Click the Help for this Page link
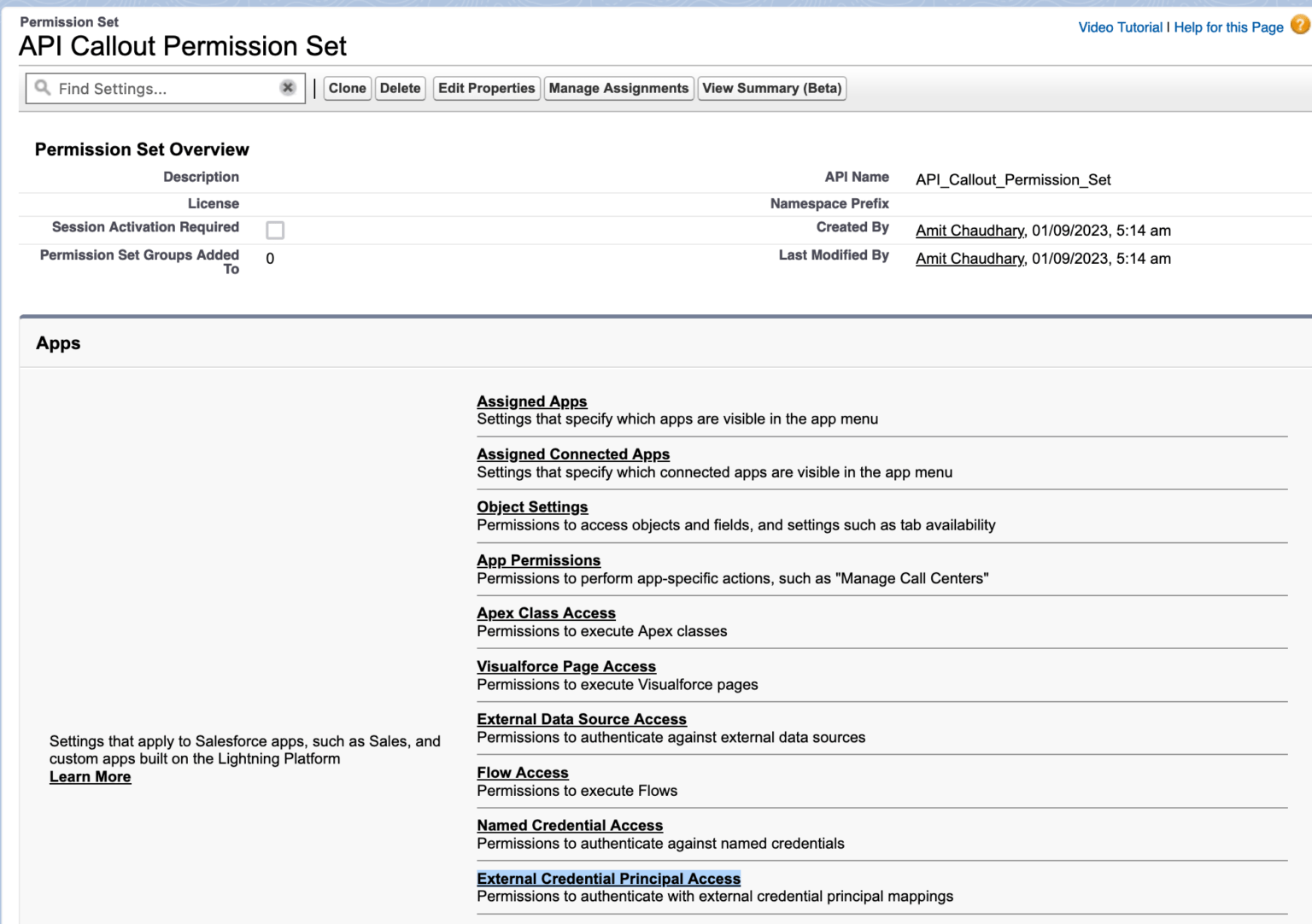The height and width of the screenshot is (924, 1312). click(x=1228, y=27)
